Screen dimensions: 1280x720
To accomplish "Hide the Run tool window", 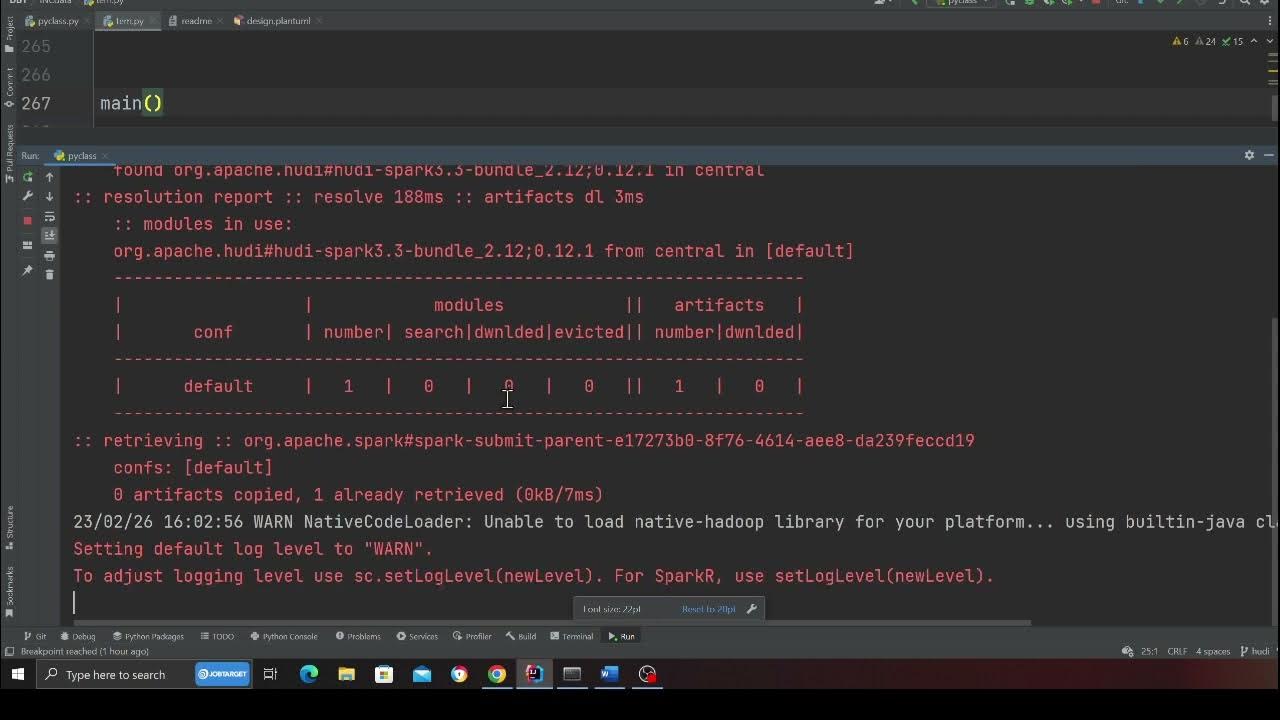I will (1268, 155).
